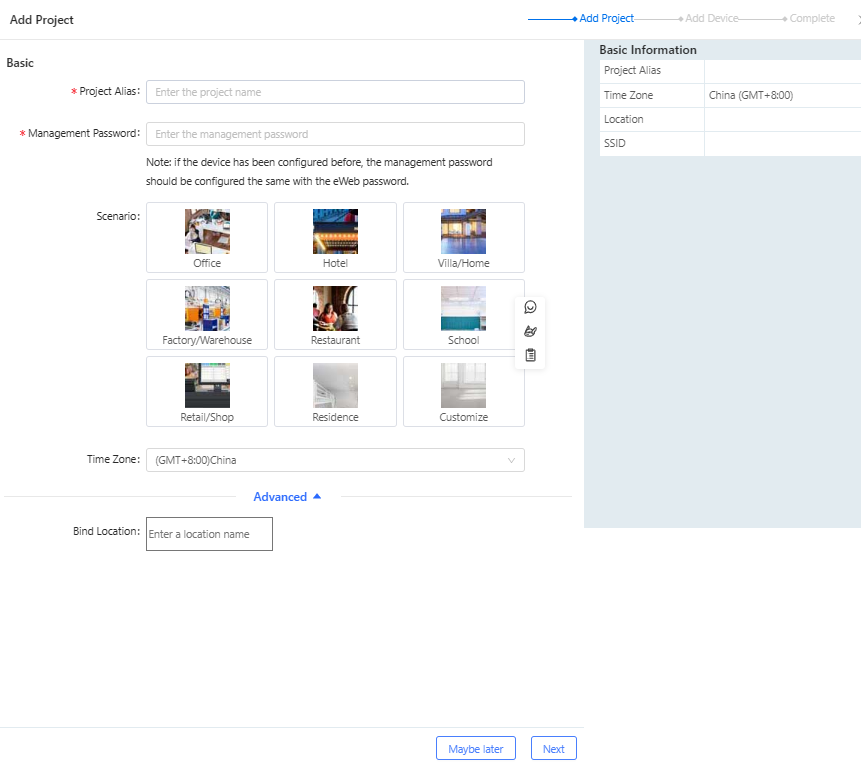Image resolution: width=861 pixels, height=767 pixels.
Task: Select the Factory/Warehouse scenario
Action: point(207,314)
